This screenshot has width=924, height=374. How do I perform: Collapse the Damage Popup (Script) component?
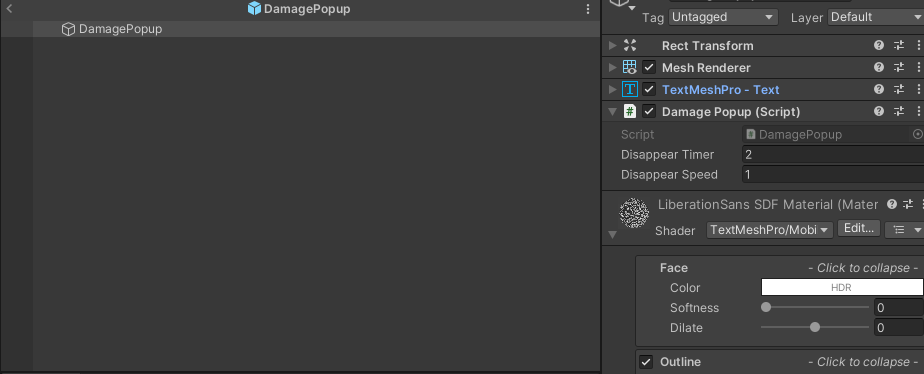coord(612,111)
